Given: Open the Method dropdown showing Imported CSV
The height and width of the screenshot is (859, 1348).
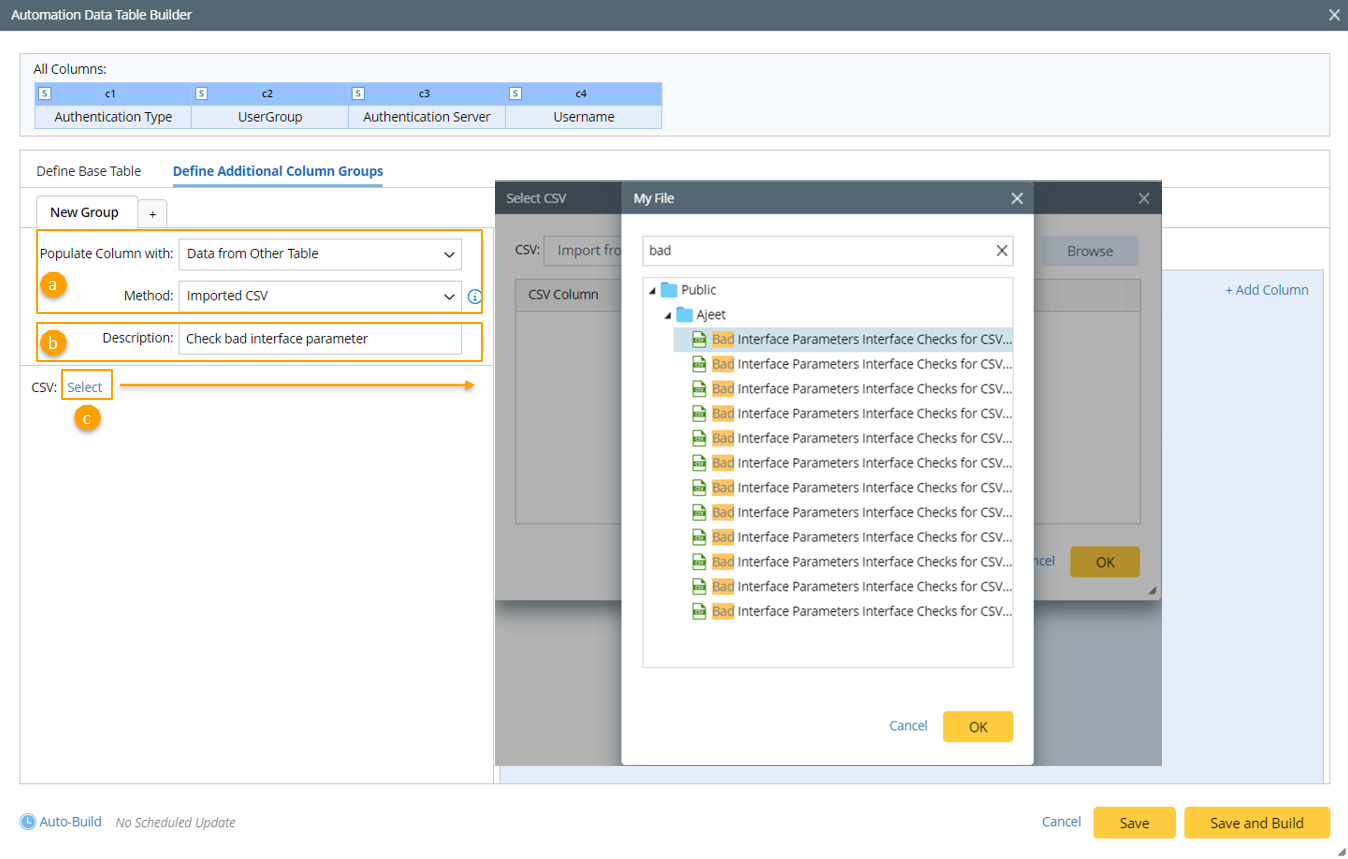Looking at the screenshot, I should coord(320,296).
